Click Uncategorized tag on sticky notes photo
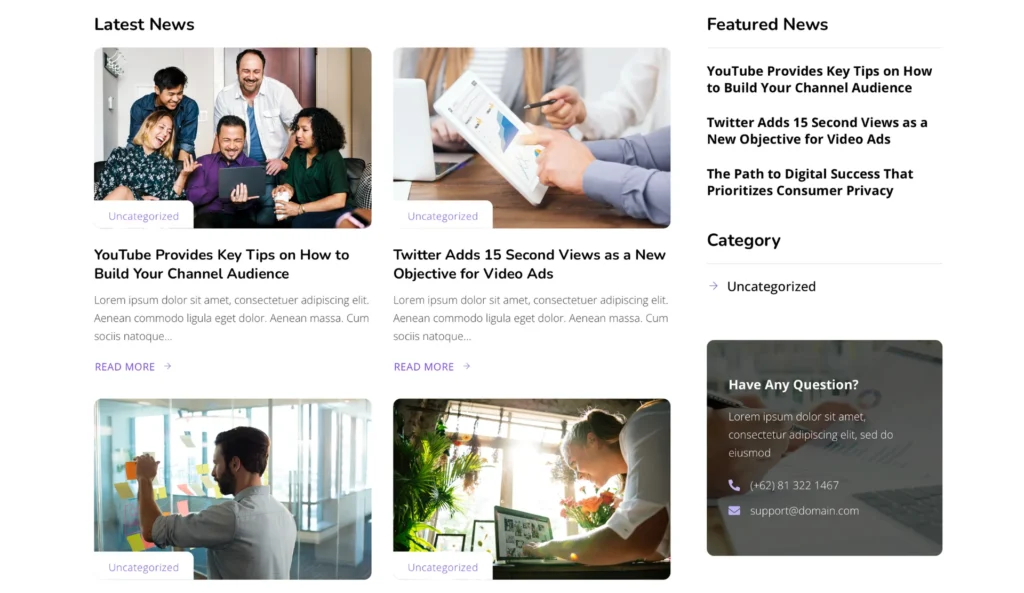 [144, 568]
